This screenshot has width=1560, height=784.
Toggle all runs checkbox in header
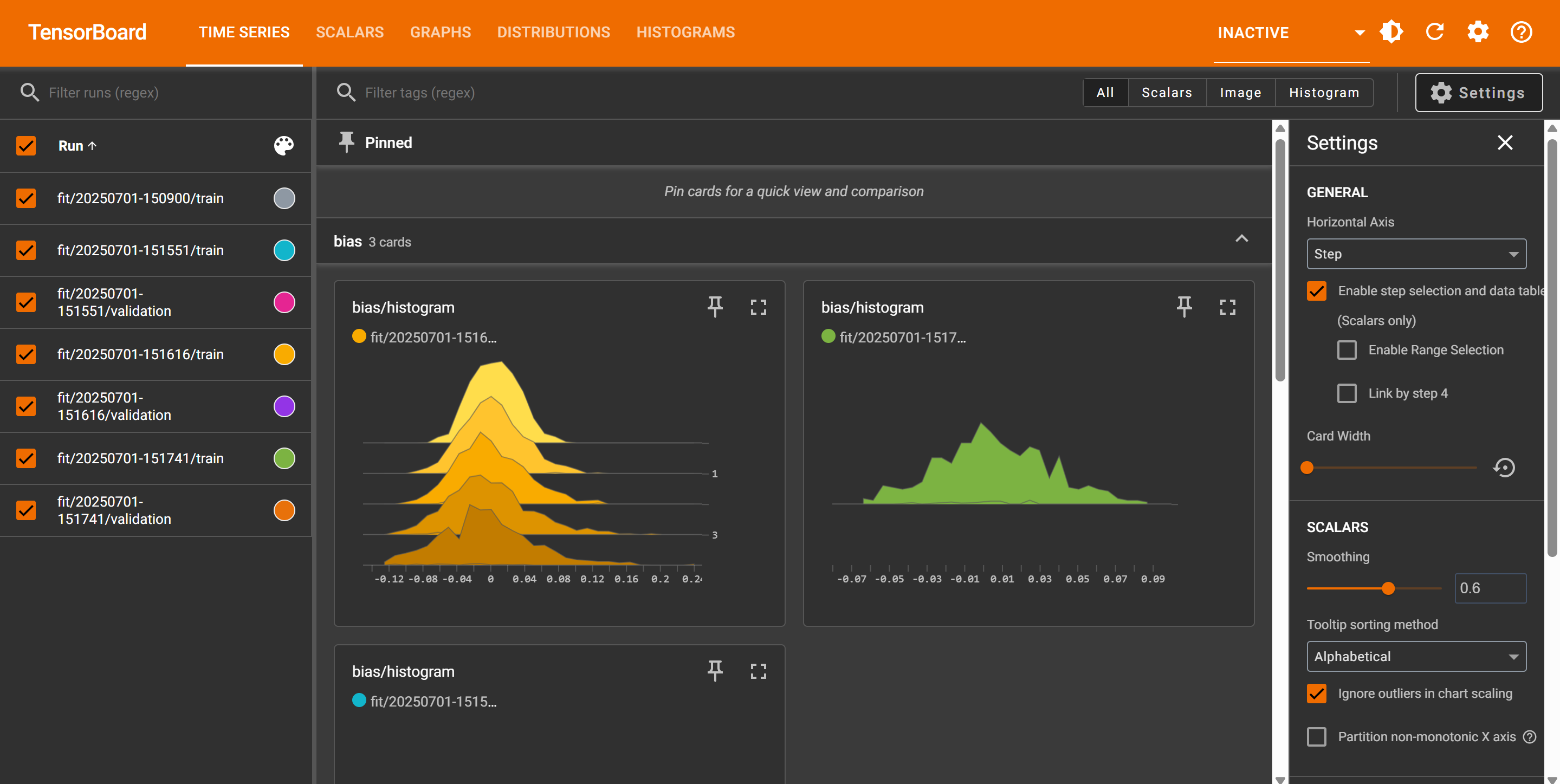click(x=26, y=145)
